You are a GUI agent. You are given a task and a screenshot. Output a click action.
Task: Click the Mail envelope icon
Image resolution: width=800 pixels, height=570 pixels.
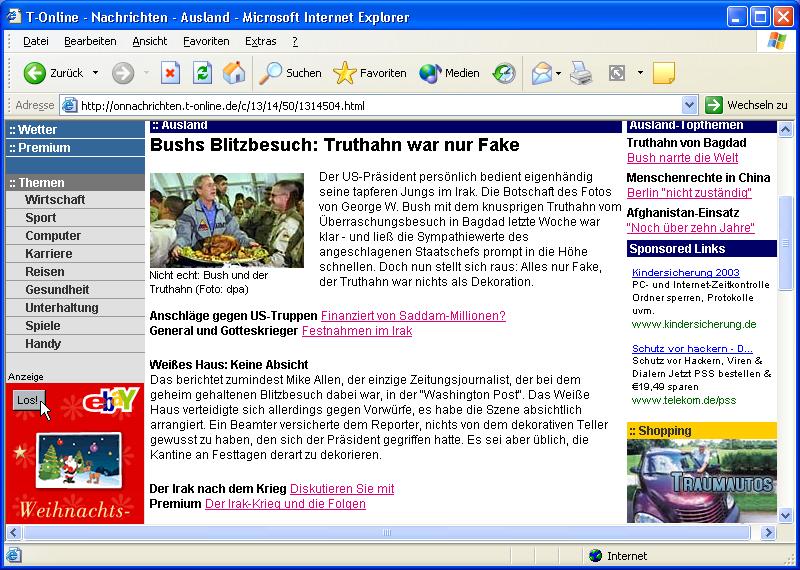(x=542, y=74)
